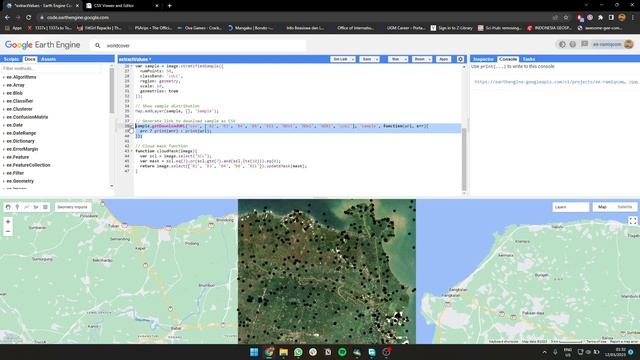640x360 pixels.
Task: Switch to the Inspector tab
Action: 483,59
